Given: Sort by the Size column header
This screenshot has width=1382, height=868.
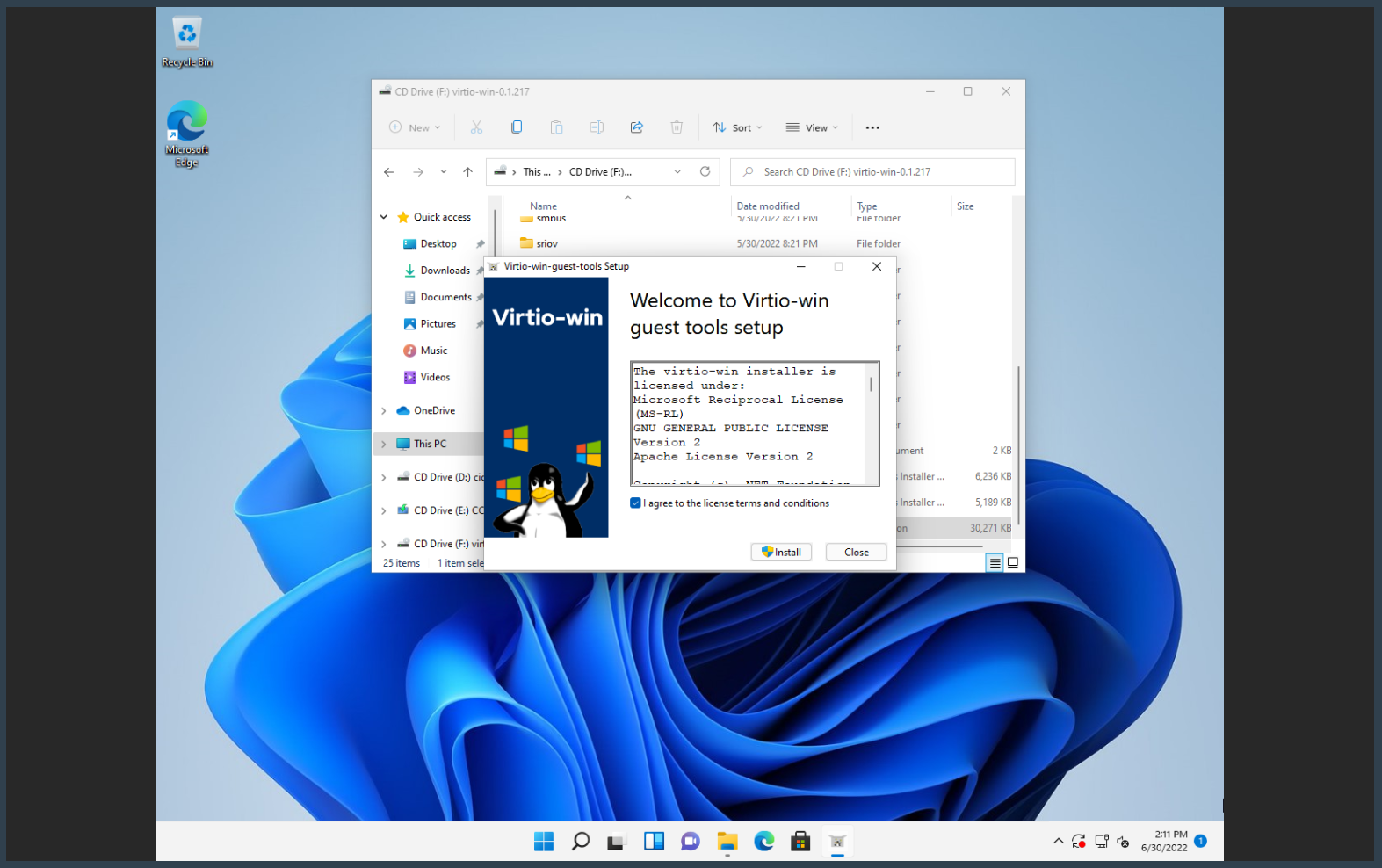Looking at the screenshot, I should [965, 206].
